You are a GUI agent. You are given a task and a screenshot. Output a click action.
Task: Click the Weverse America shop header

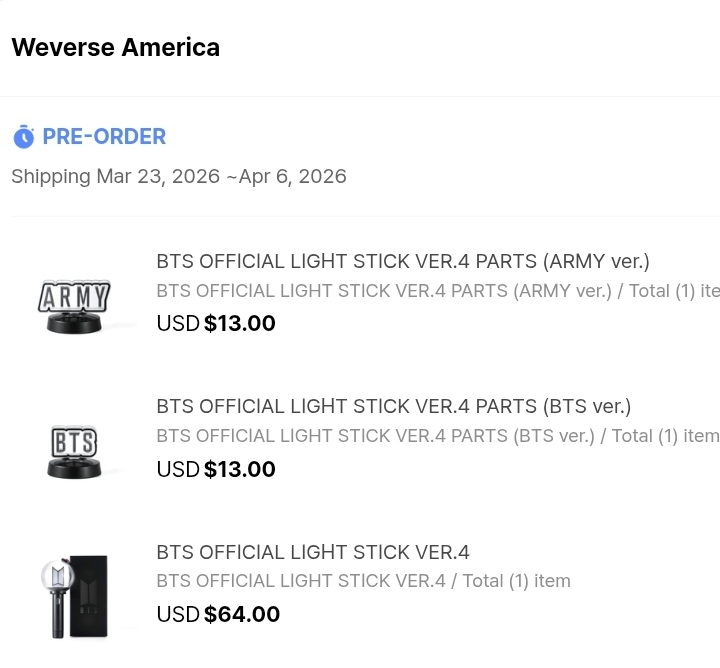115,47
